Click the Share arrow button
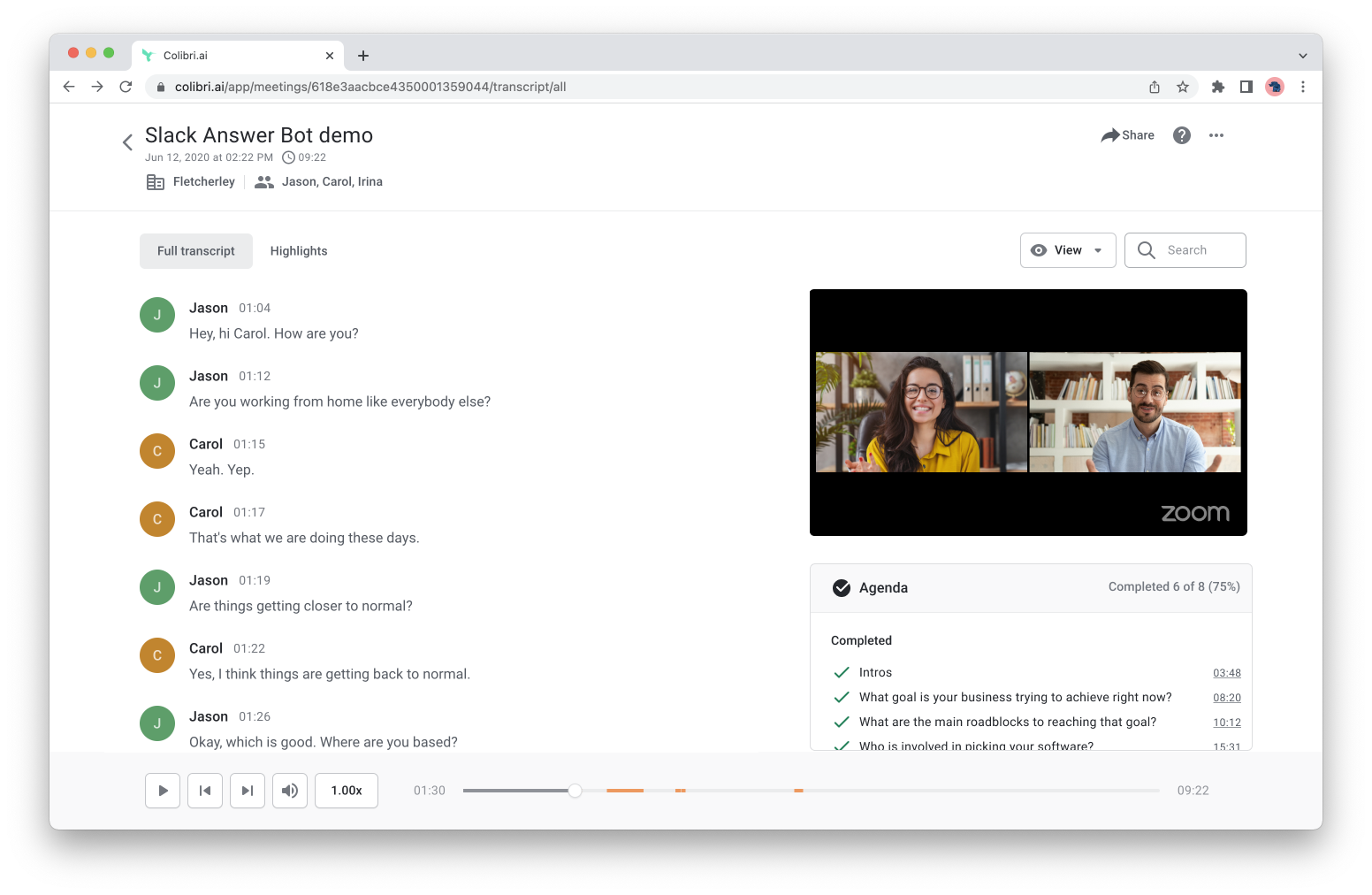Screen dimensions: 1372x895 (1127, 135)
